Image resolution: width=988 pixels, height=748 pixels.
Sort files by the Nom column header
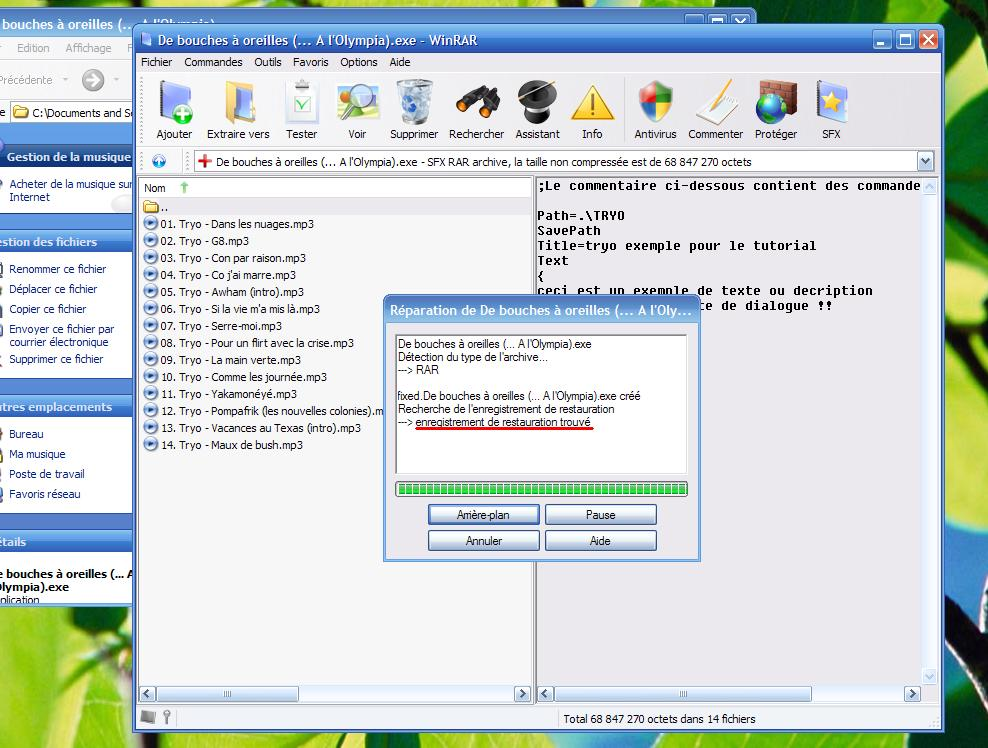[x=156, y=188]
